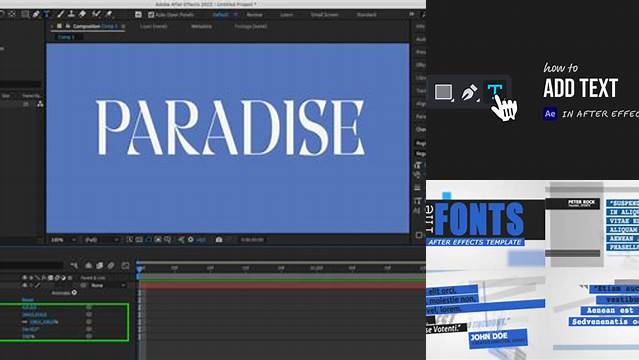This screenshot has height=360, width=639.
Task: Select the Type tool in the enlarged toolbar
Action: 494,91
